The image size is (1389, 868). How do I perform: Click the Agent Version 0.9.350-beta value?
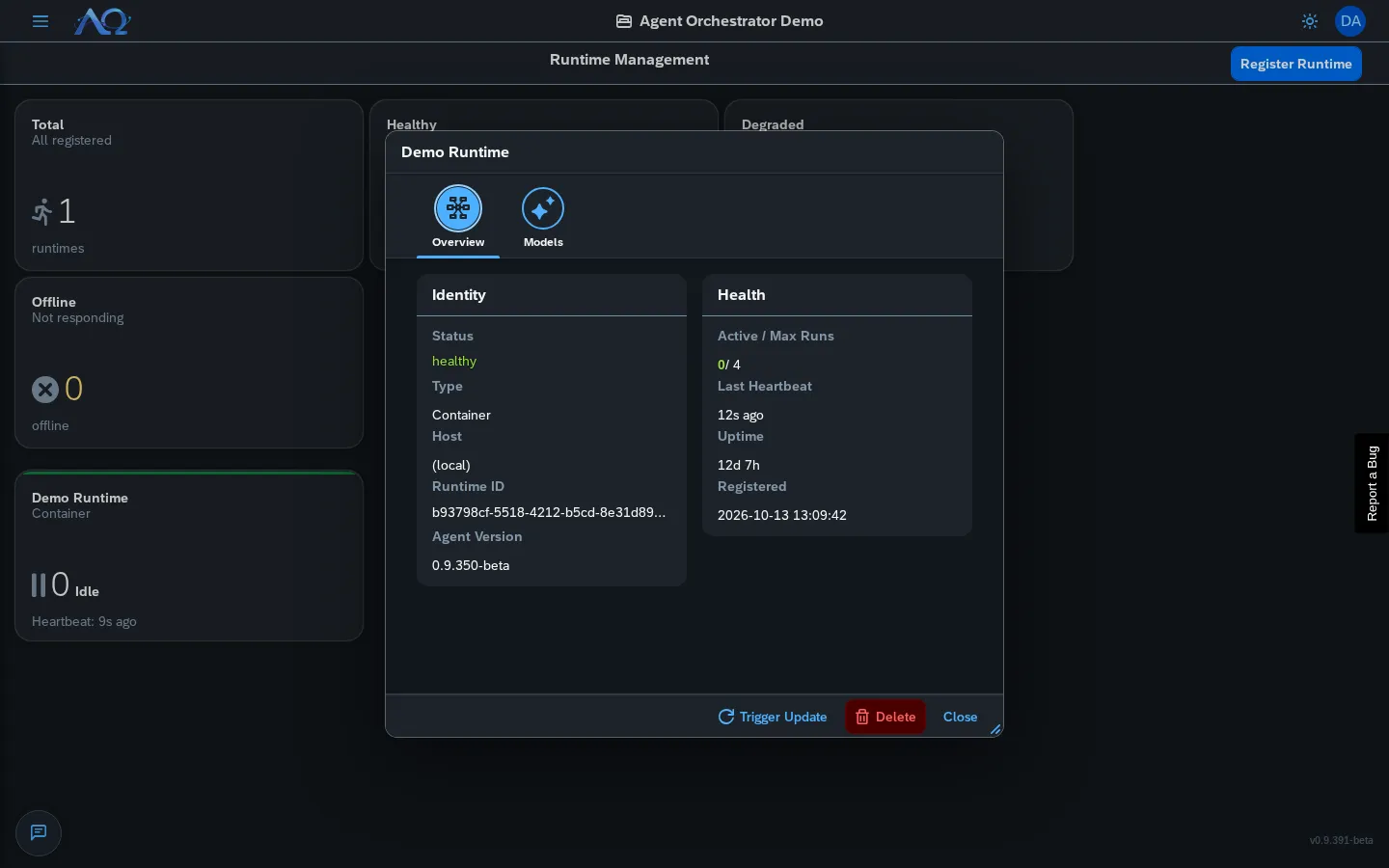pos(471,565)
